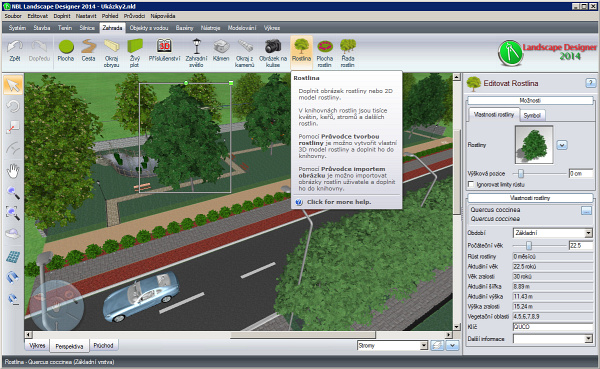Viewport: 600px width, 369px height.
Task: Collapse the Vlastnosti rostliny section header
Action: point(530,198)
